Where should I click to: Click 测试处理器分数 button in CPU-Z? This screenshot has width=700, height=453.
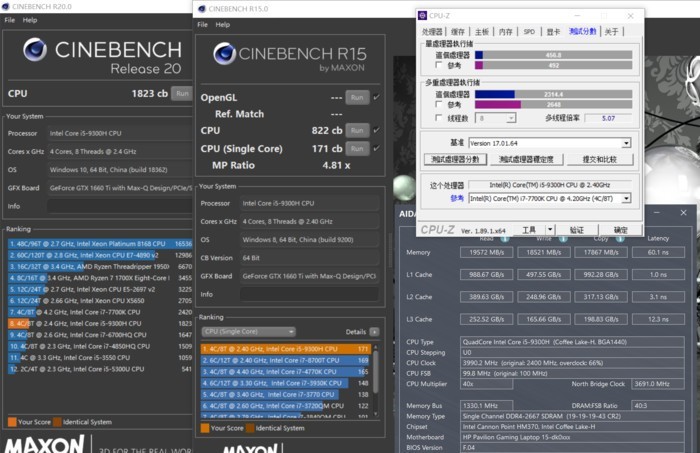tap(455, 159)
